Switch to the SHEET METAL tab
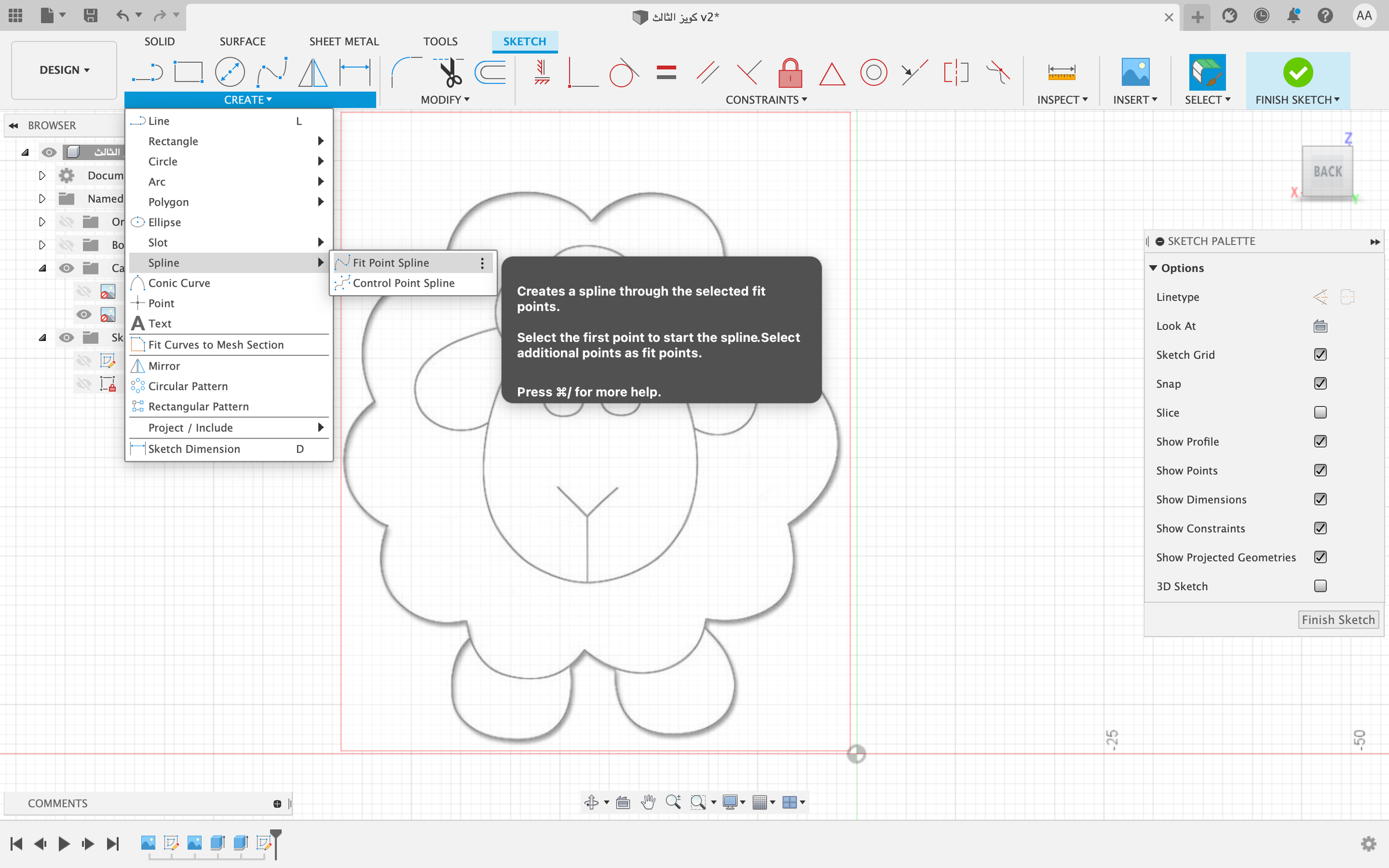The height and width of the screenshot is (868, 1389). pyautogui.click(x=344, y=42)
